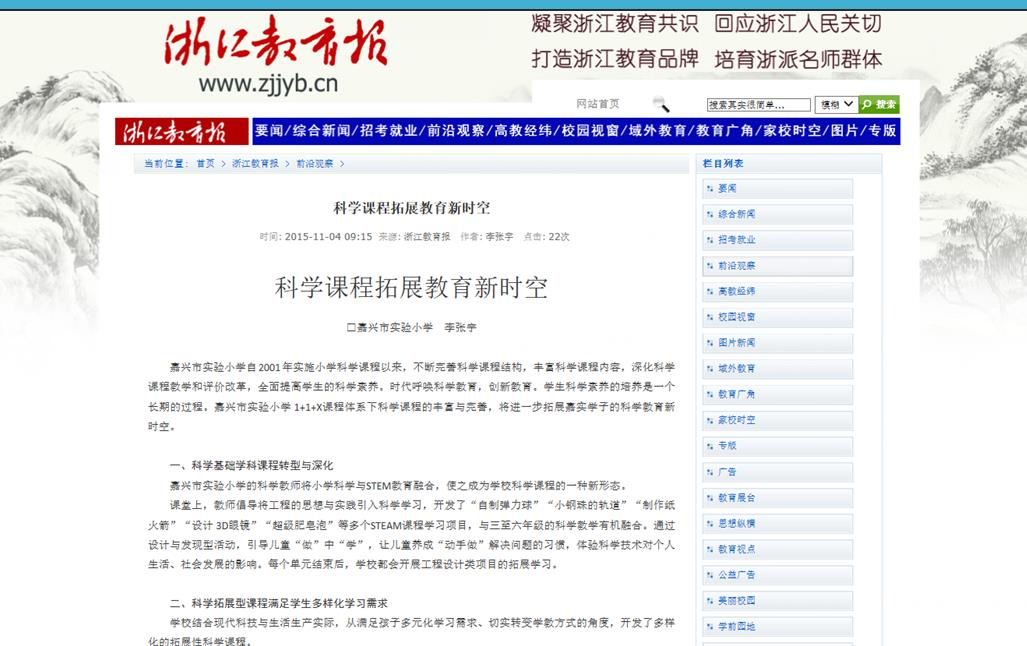1027x646 pixels.
Task: Select 前沿观察 in the blue navigation bar
Action: point(456,130)
